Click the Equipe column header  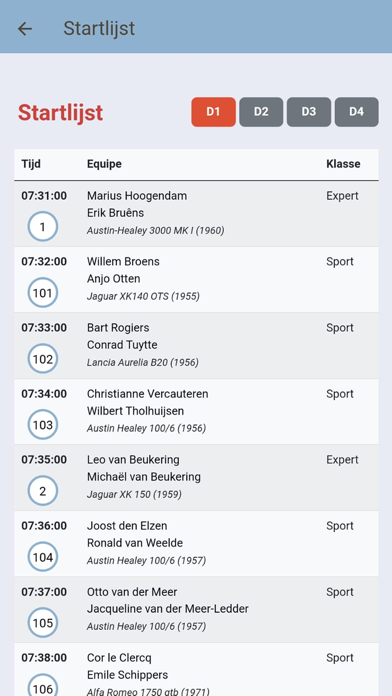click(x=104, y=164)
